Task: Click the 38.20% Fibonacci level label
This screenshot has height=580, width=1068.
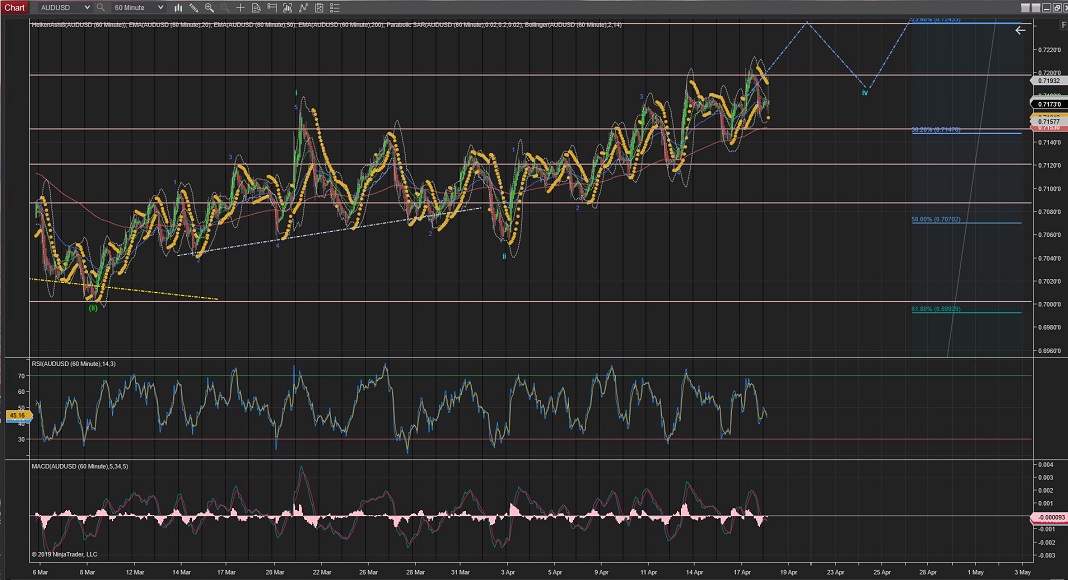Action: pyautogui.click(x=936, y=129)
